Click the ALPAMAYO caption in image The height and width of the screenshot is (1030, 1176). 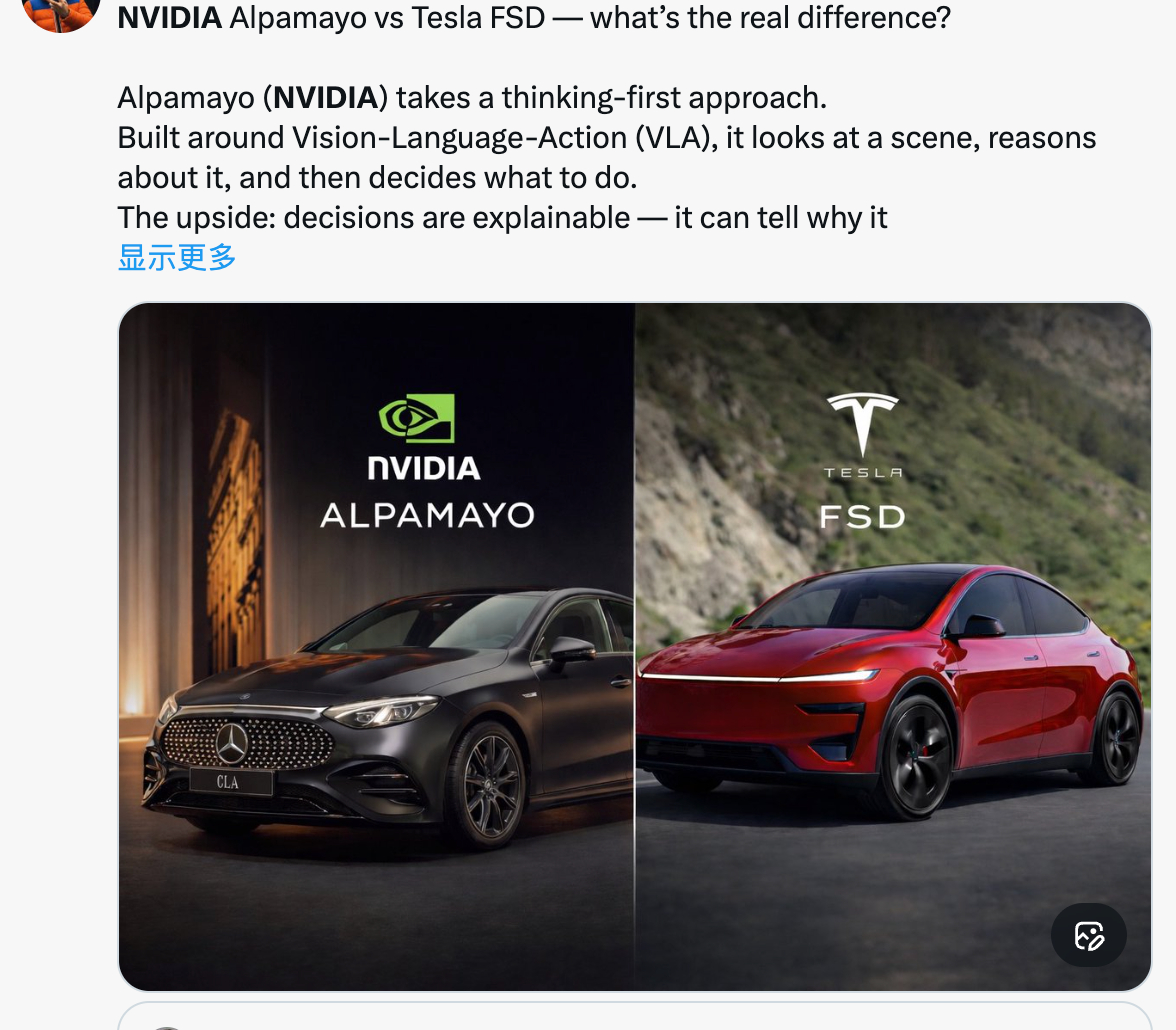point(428,515)
